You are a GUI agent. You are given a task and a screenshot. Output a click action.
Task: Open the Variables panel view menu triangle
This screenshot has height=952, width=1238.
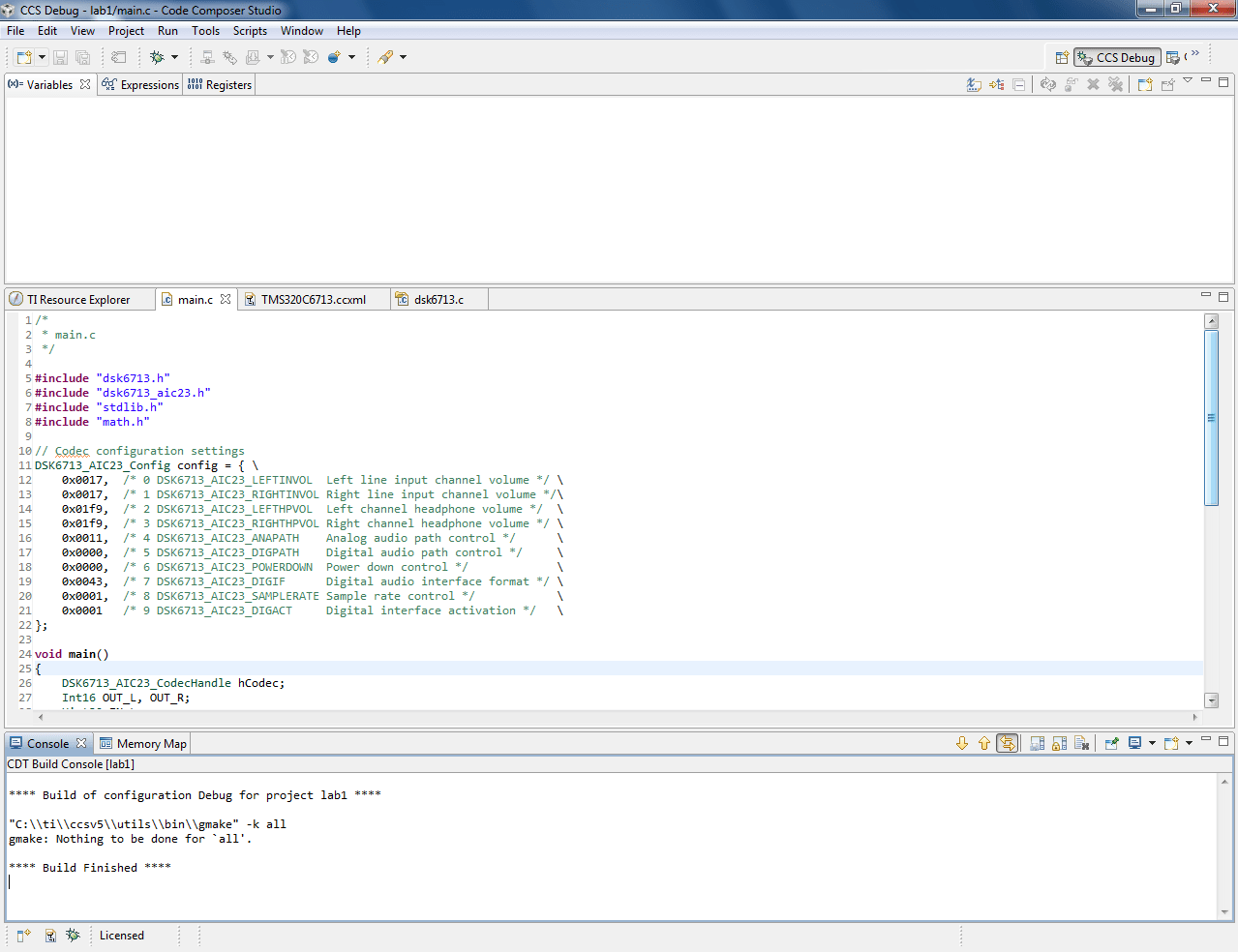point(1188,84)
